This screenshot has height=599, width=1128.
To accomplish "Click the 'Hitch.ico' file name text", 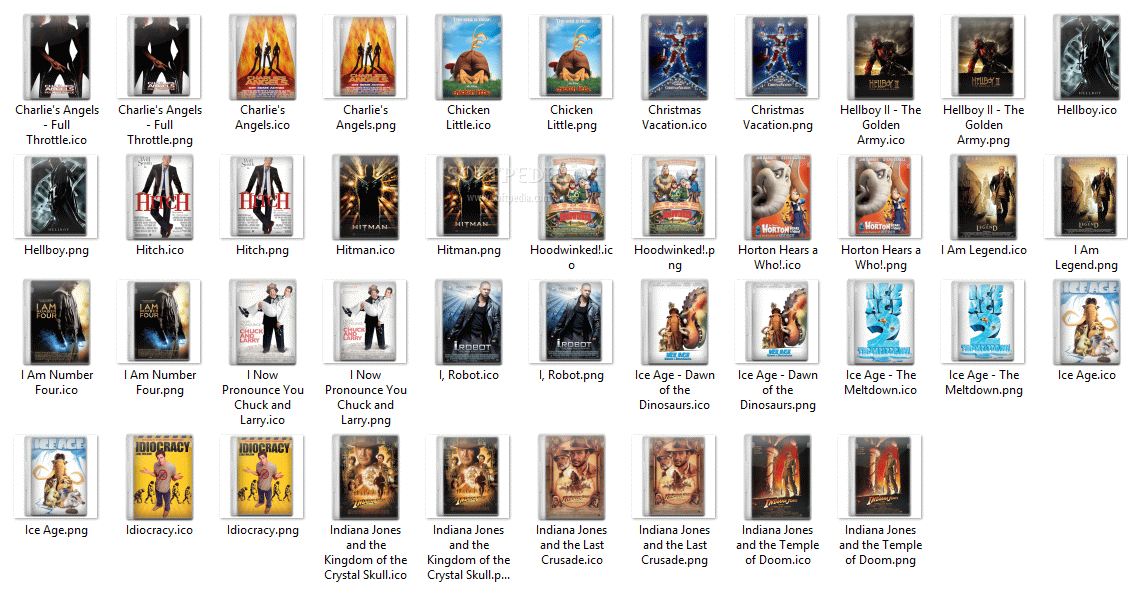I will (x=160, y=250).
